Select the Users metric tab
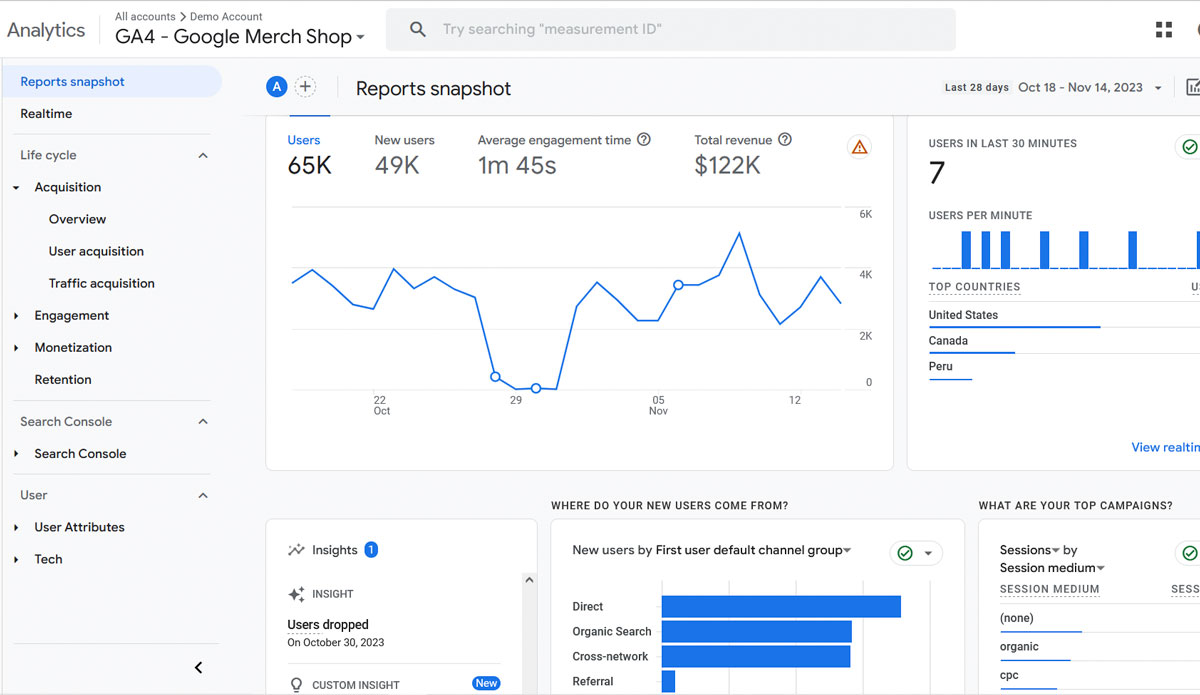The width and height of the screenshot is (1200, 695). pyautogui.click(x=309, y=156)
